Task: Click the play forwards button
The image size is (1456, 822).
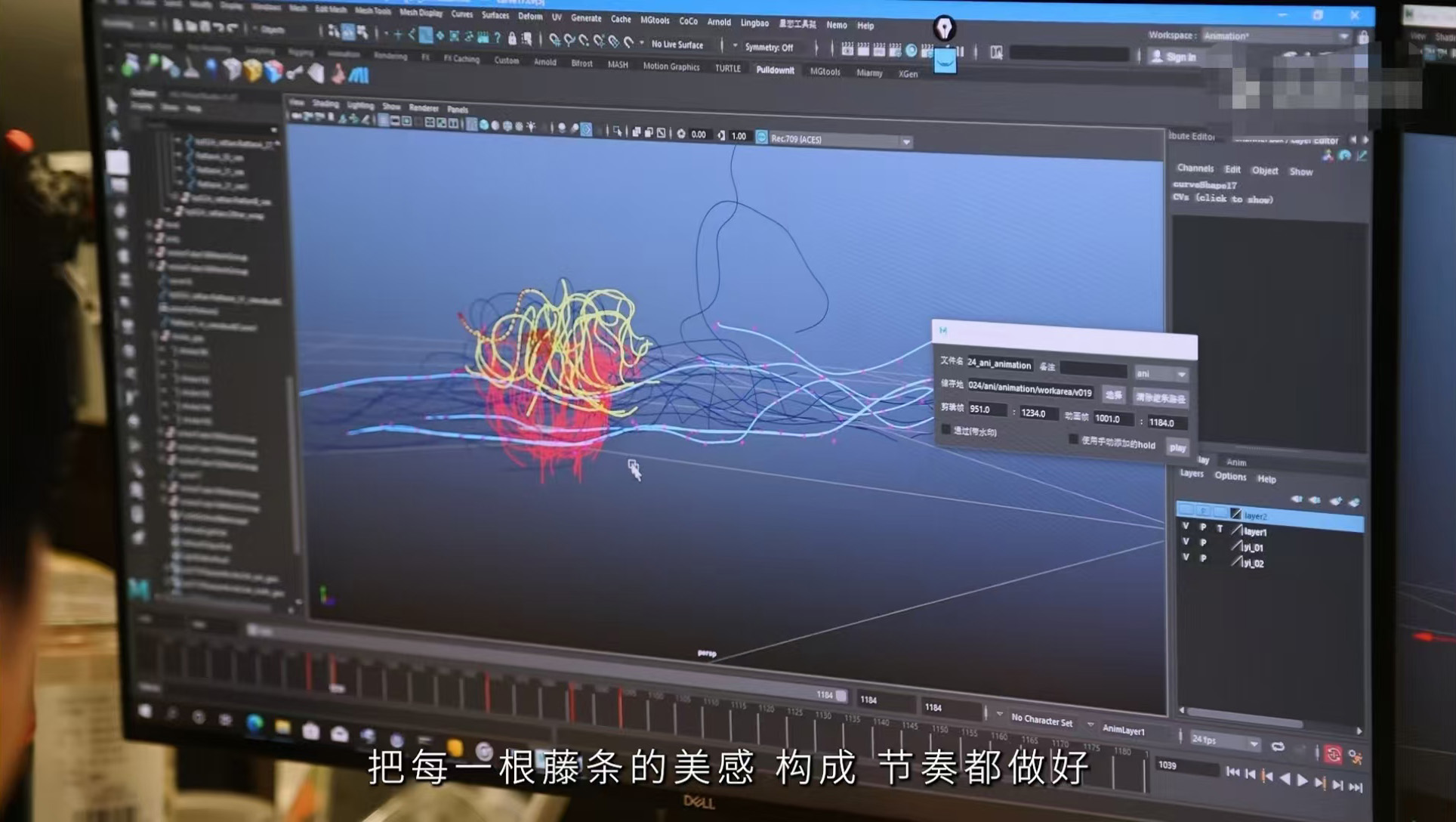Action: tap(1302, 781)
